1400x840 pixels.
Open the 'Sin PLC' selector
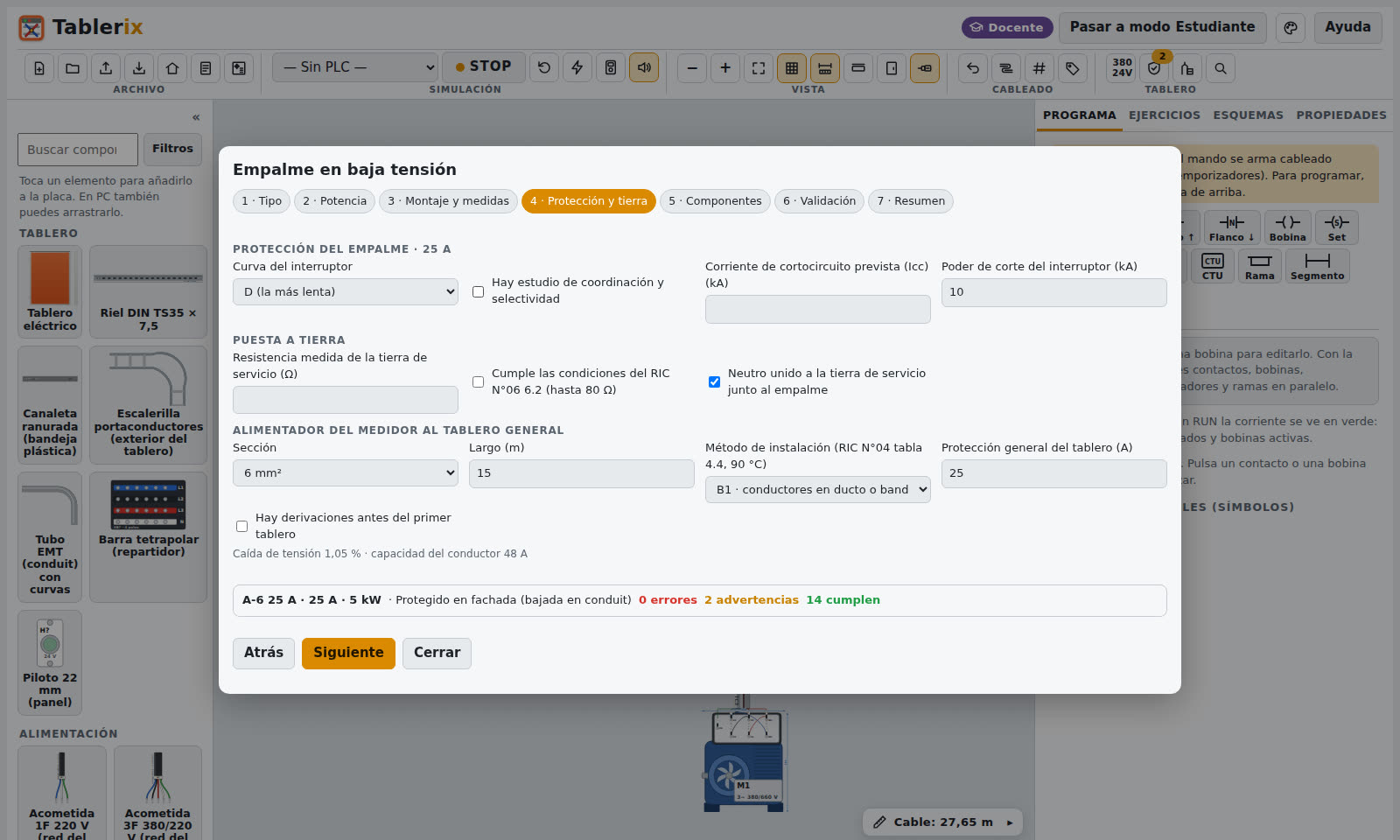[x=355, y=67]
